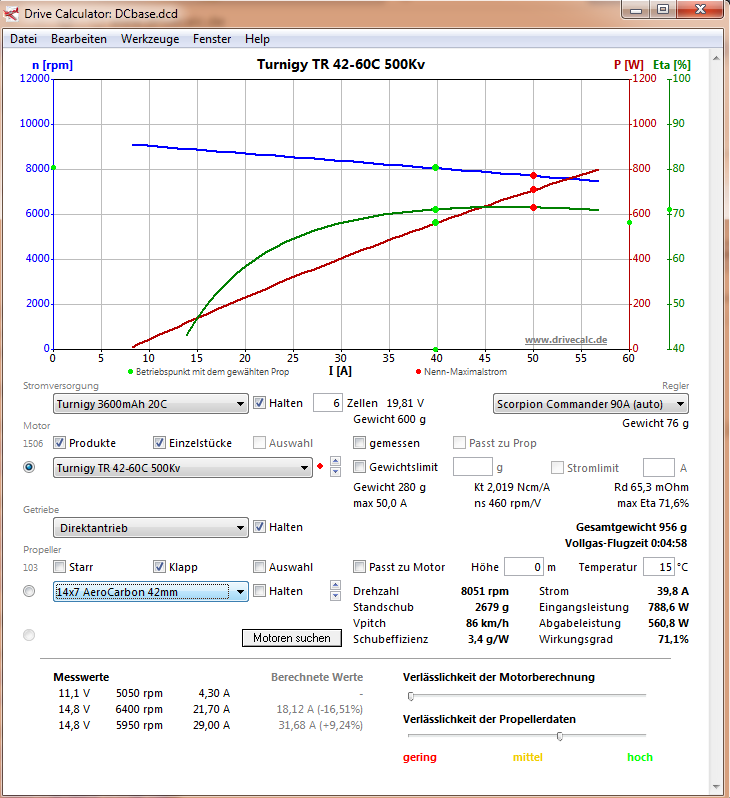This screenshot has width=730, height=798.
Task: Click the Zellen cell count field
Action: [x=327, y=403]
